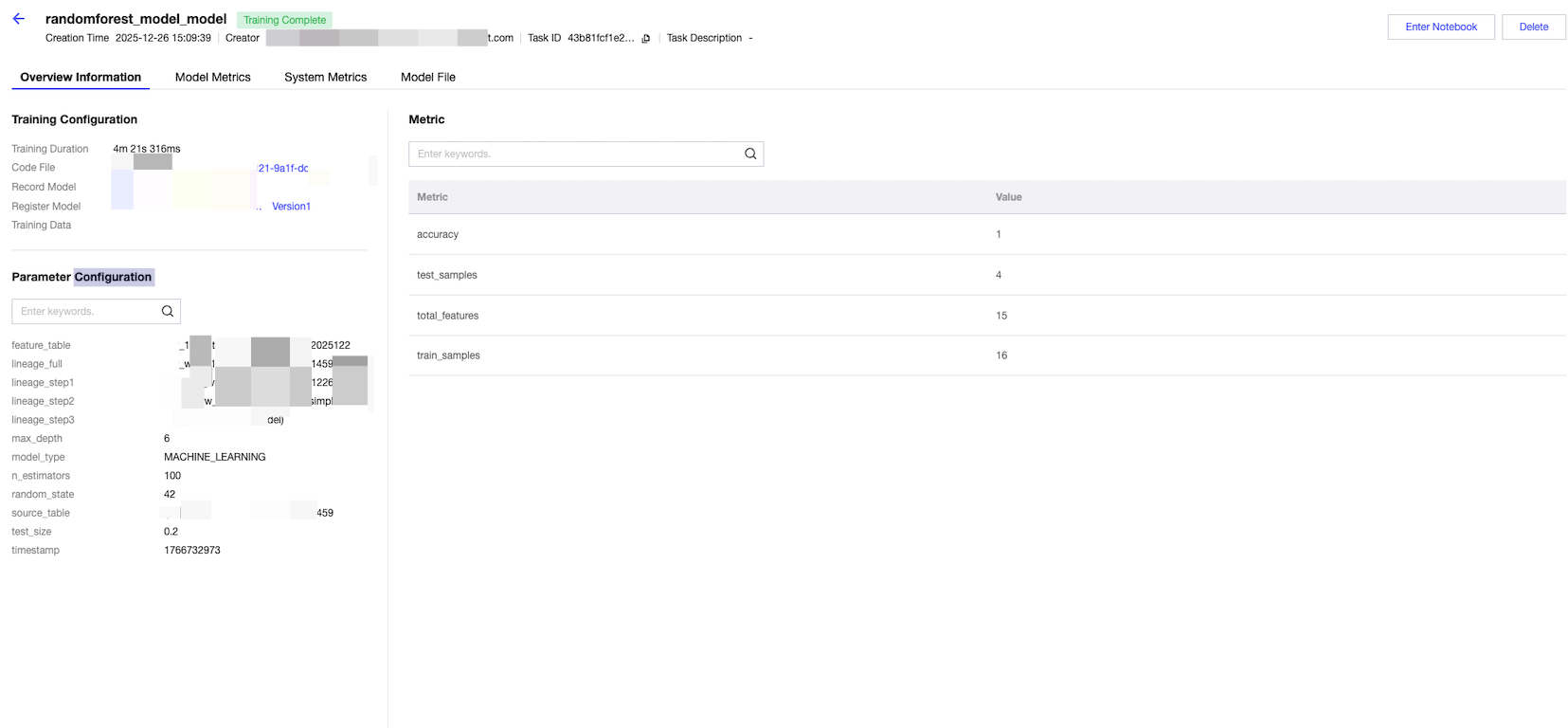Click the Value column header
This screenshot has width=1568, height=728.
click(1008, 197)
